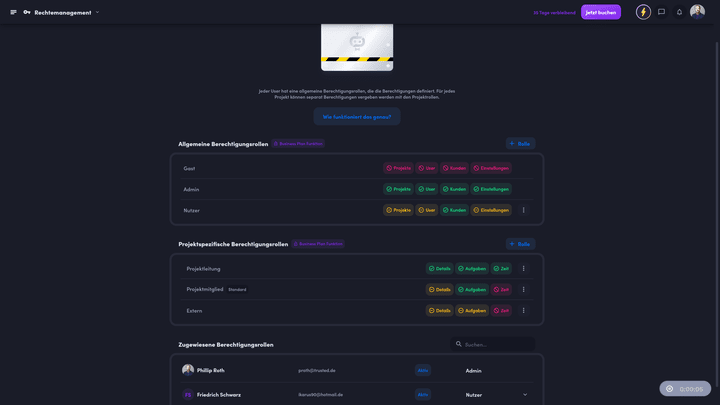Open the hamburger menu in the header
This screenshot has height=405, width=720.
pos(13,12)
